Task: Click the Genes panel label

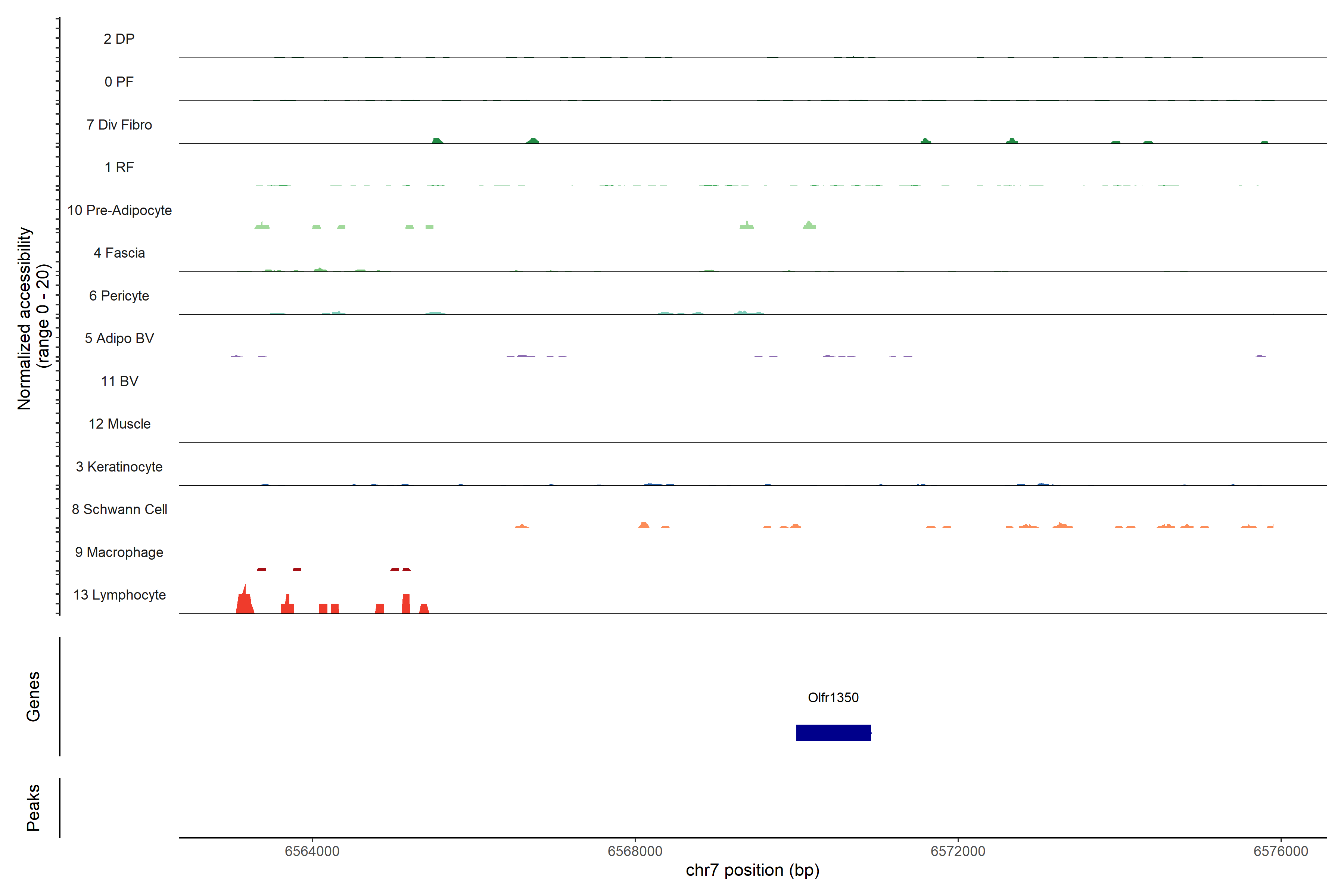Action: 33,697
